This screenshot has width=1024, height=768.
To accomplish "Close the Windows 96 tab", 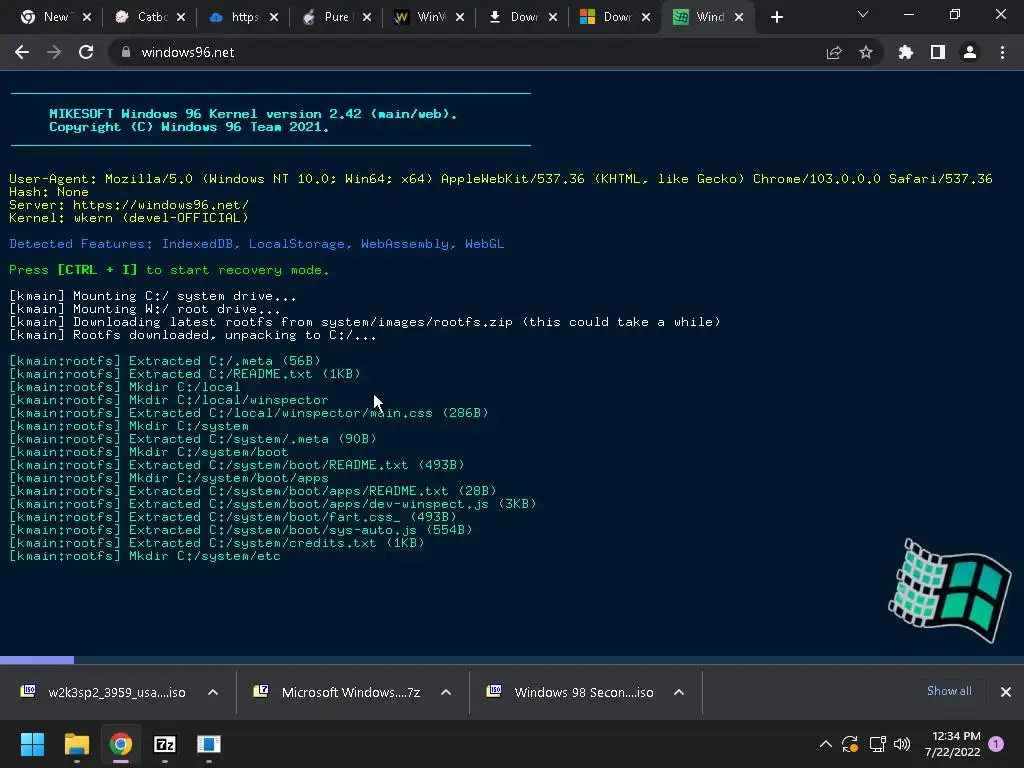I will click(739, 17).
